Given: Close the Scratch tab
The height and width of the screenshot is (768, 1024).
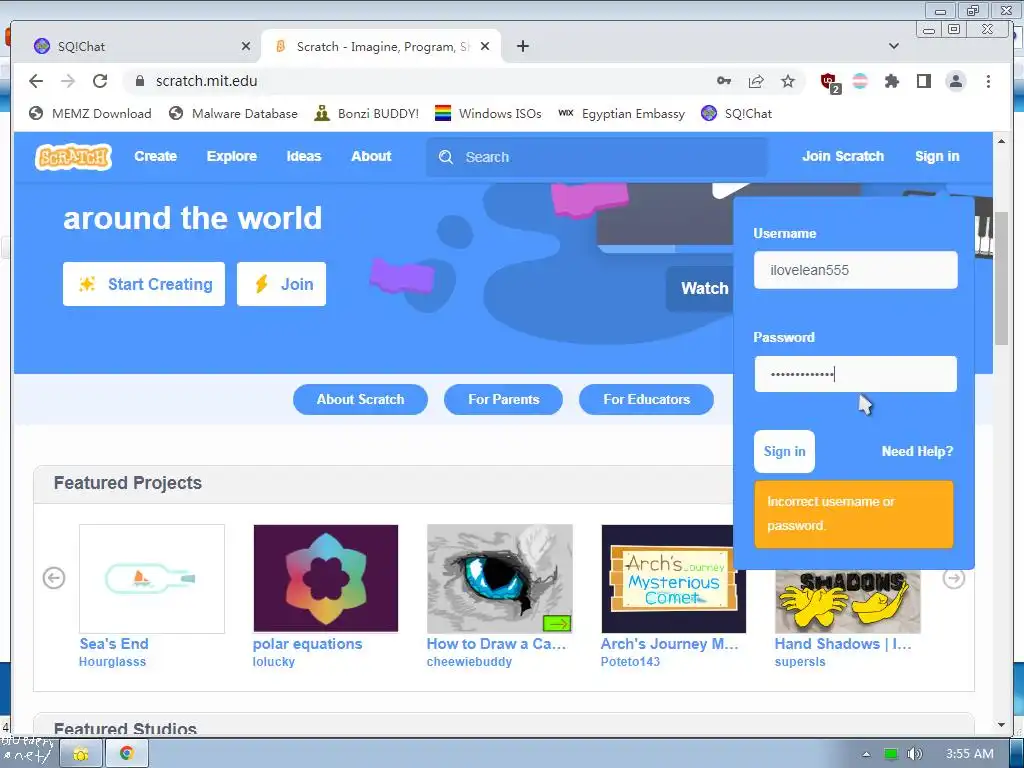Looking at the screenshot, I should [x=485, y=46].
